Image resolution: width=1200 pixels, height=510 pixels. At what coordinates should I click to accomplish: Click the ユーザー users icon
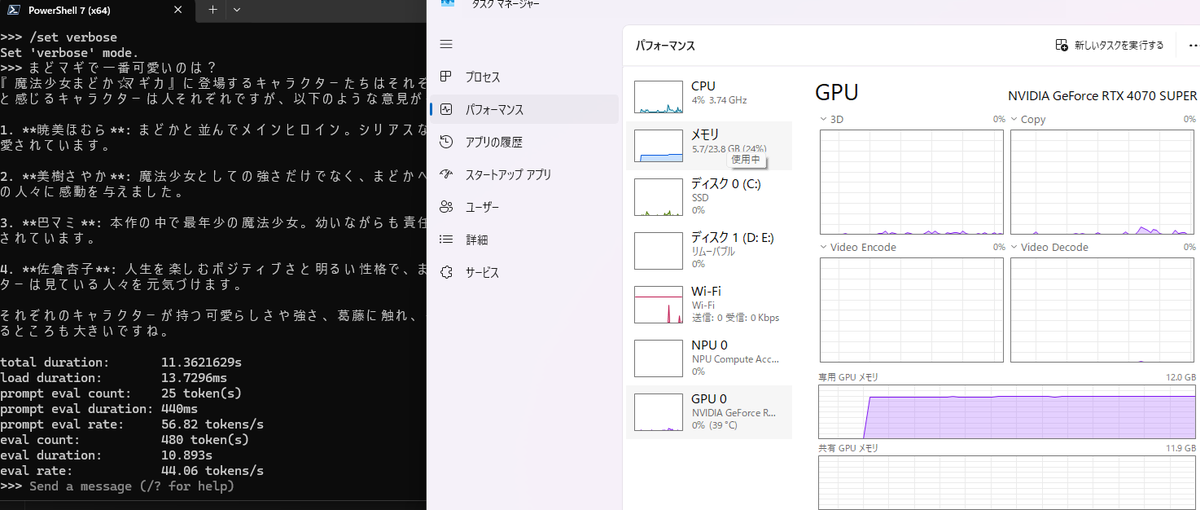(x=446, y=207)
